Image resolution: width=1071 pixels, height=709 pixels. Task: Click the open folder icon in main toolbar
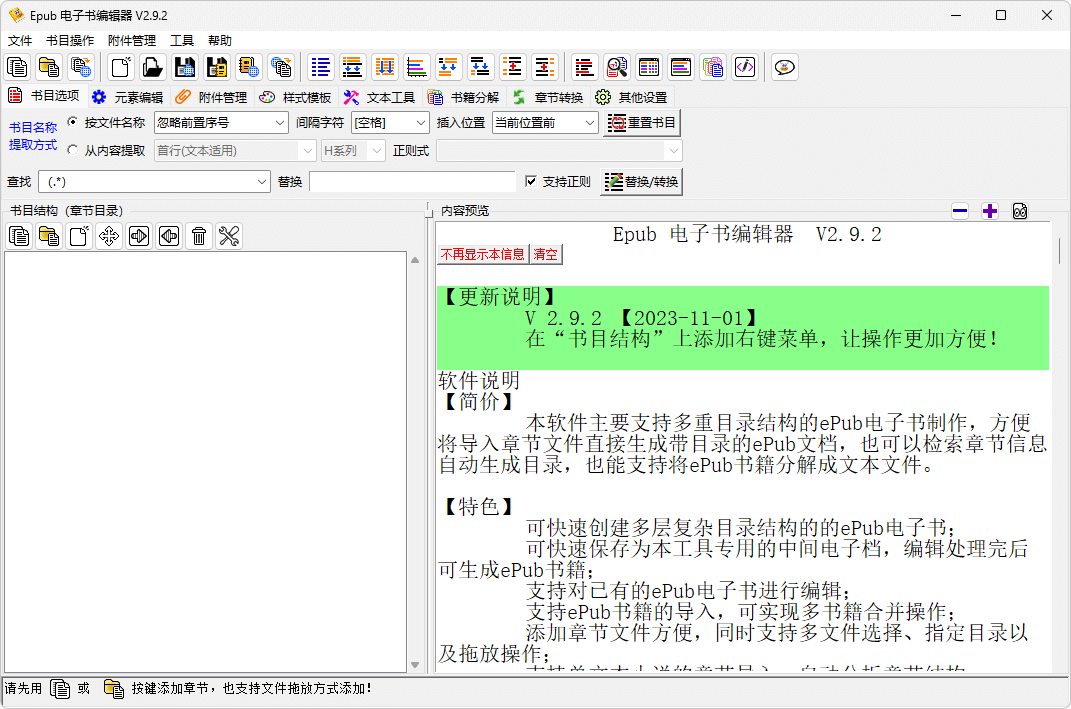tap(152, 67)
